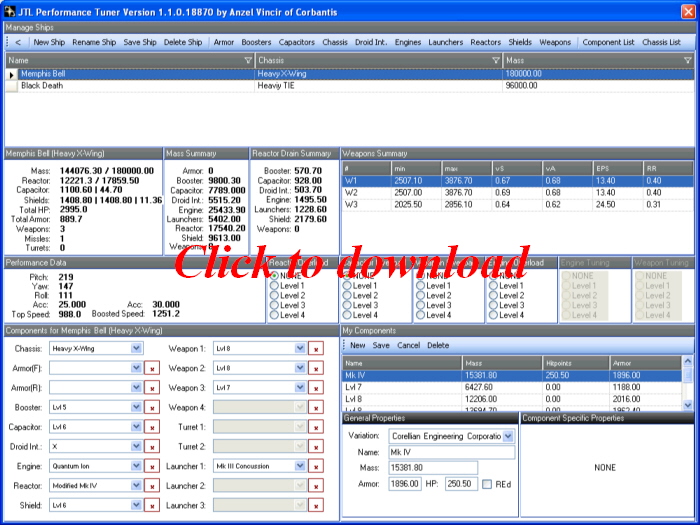Open the Variation Corellian Engineering dropdown

coord(508,436)
